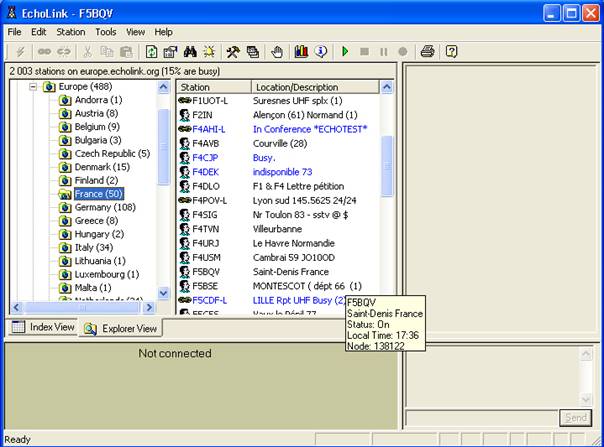This screenshot has width=604, height=447.
Task: Click the grayed Connect lightning icon
Action: 20,52
